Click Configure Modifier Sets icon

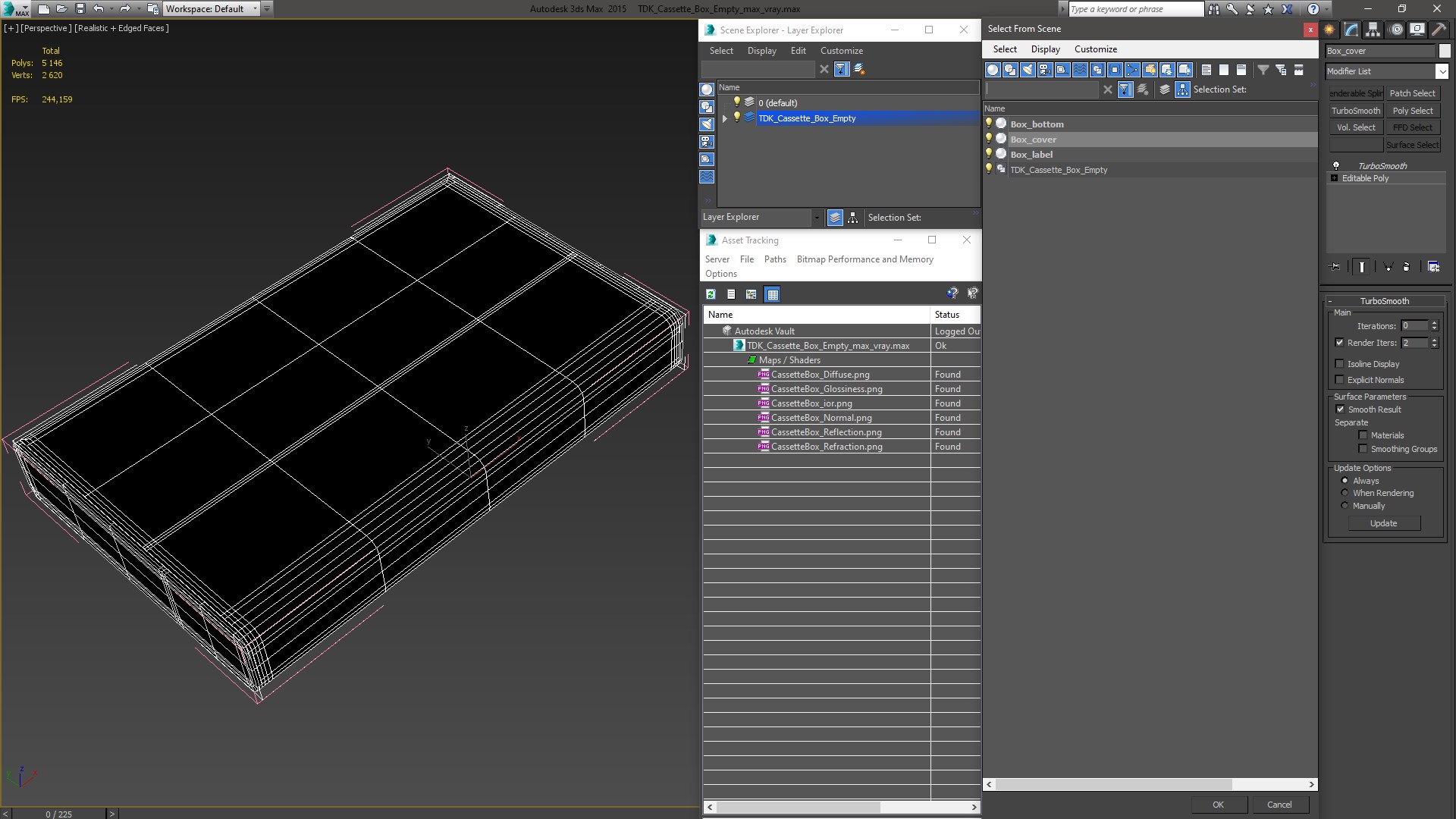(x=1433, y=267)
